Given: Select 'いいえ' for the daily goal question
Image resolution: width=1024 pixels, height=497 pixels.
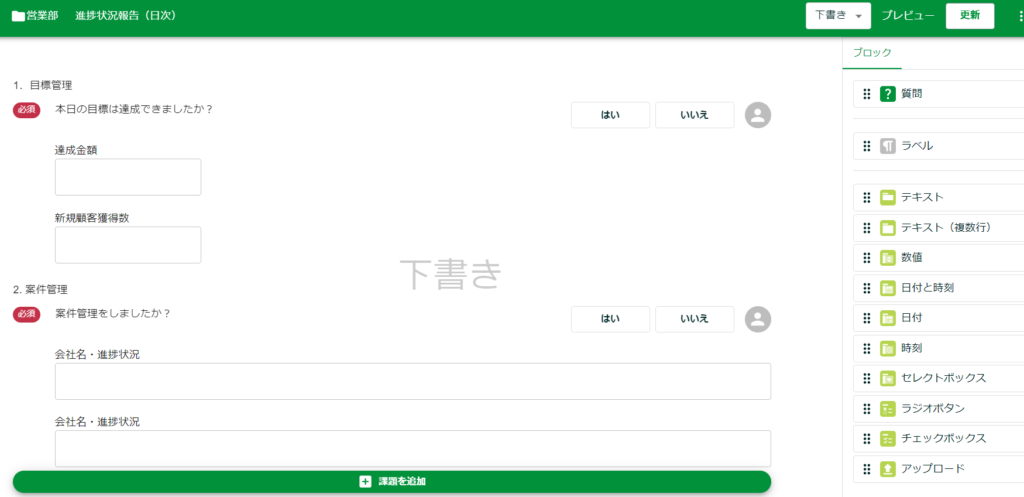Looking at the screenshot, I should coord(694,115).
